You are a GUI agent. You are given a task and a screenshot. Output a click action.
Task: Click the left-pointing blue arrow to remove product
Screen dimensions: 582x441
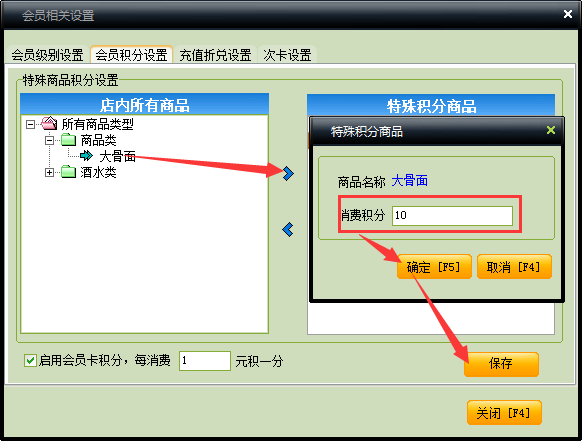click(288, 230)
